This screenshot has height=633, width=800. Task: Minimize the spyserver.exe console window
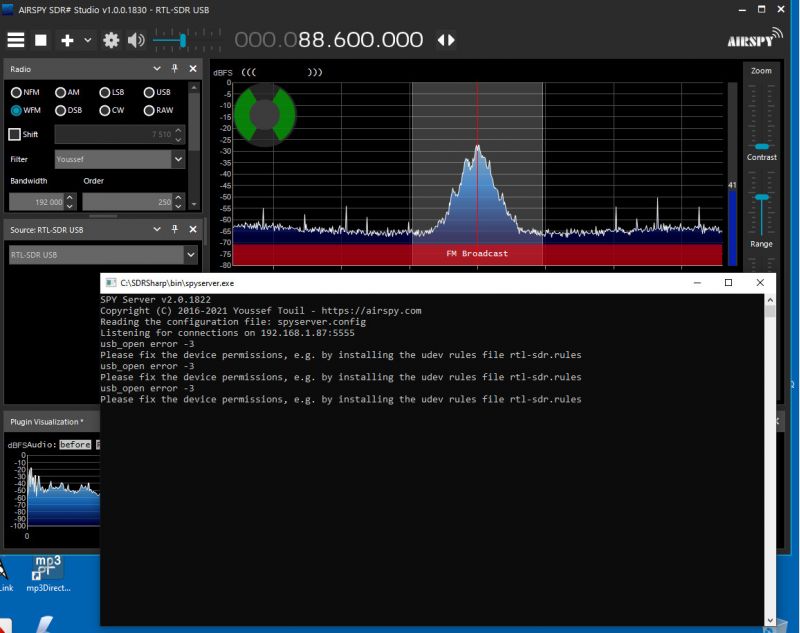coord(697,283)
